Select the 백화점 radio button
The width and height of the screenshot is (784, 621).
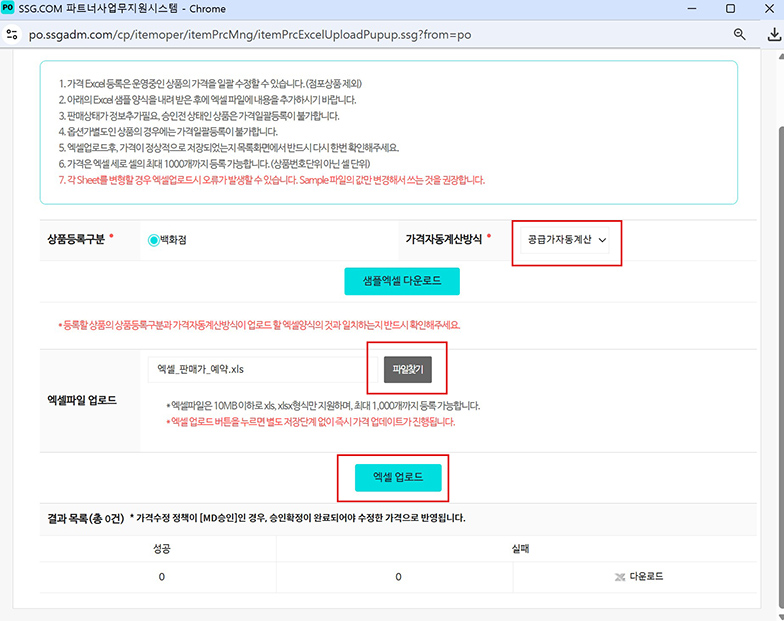(x=154, y=240)
